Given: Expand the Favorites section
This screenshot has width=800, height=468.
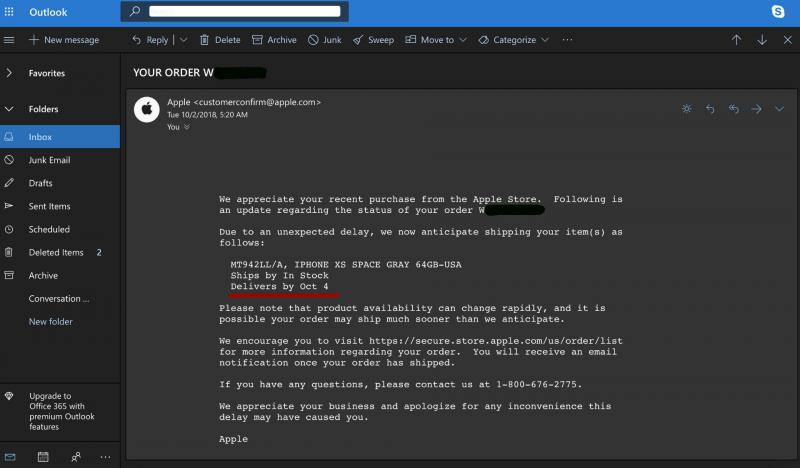Looking at the screenshot, I should pos(9,73).
